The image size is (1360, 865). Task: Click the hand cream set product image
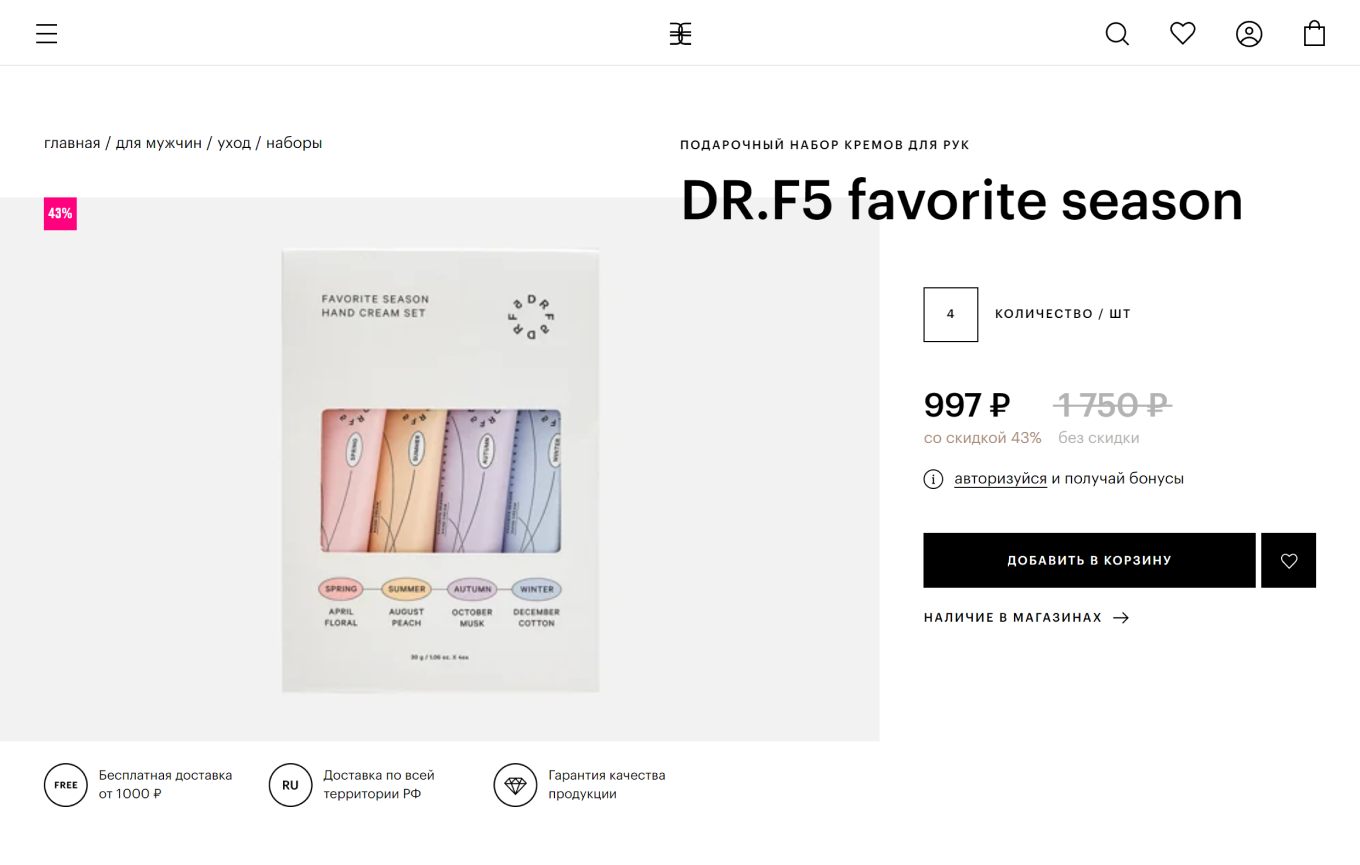pos(440,470)
